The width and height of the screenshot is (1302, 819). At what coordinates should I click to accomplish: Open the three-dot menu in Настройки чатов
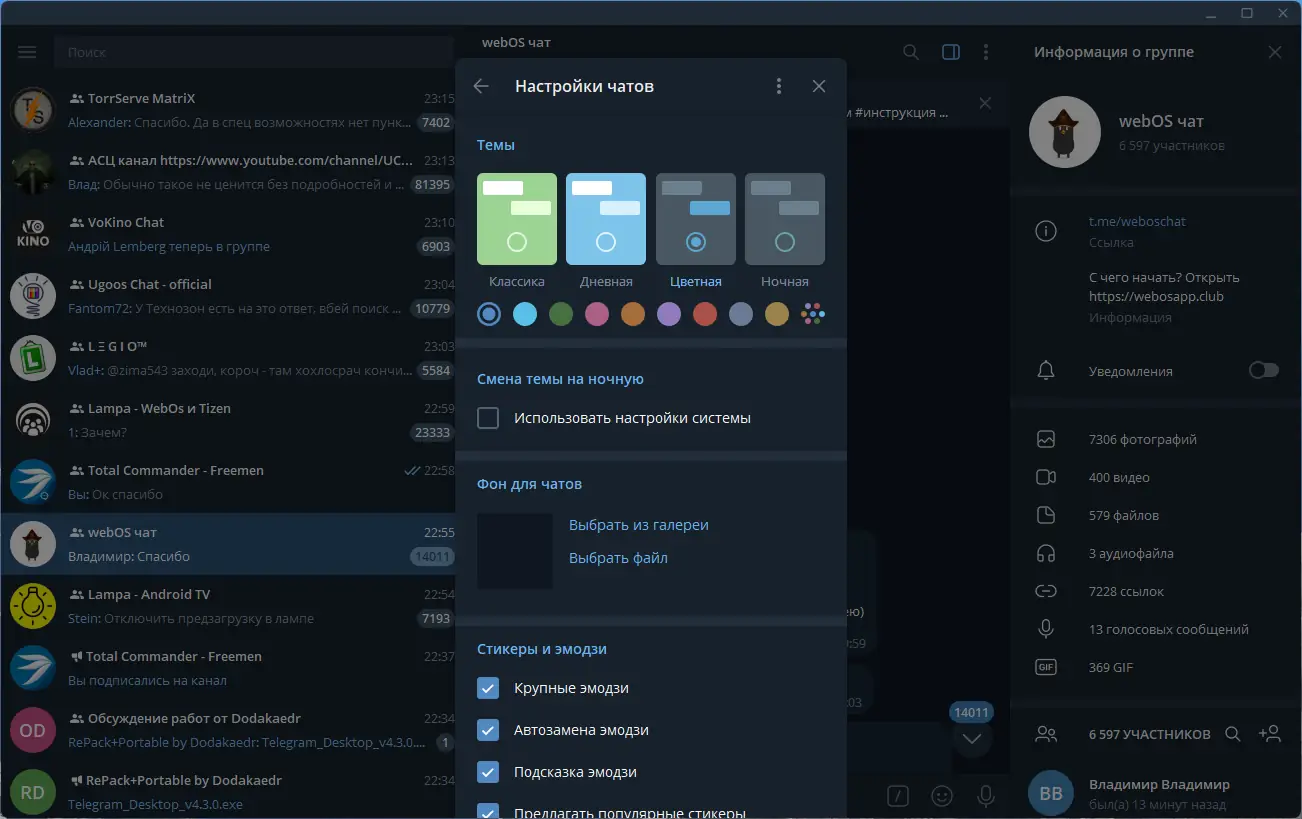coord(779,86)
